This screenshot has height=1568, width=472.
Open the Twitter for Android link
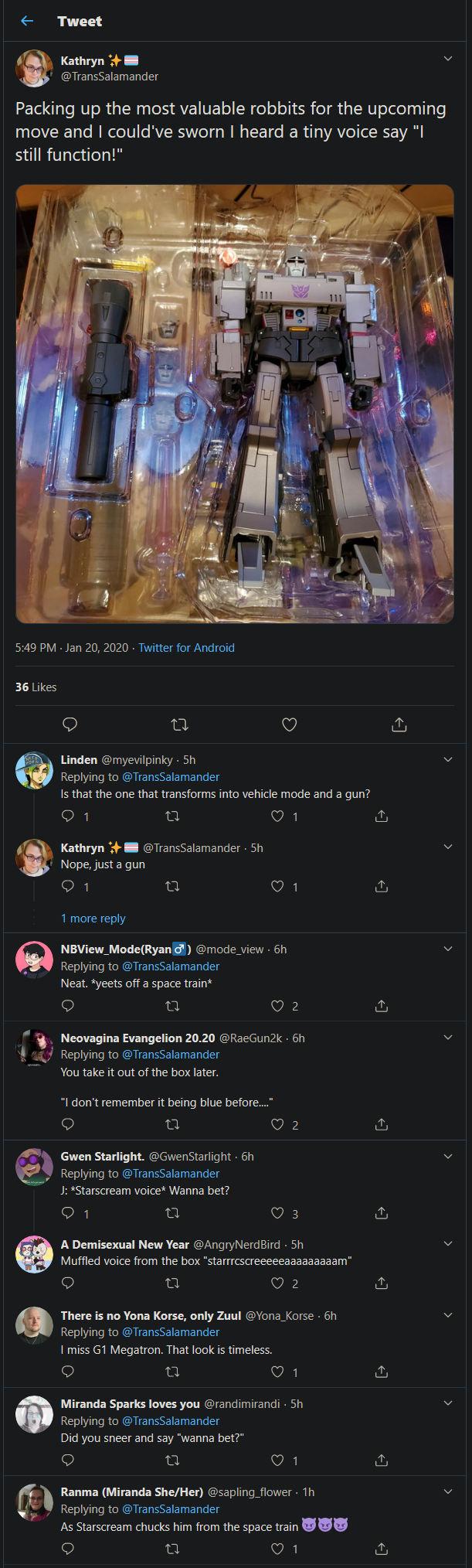[x=186, y=647]
